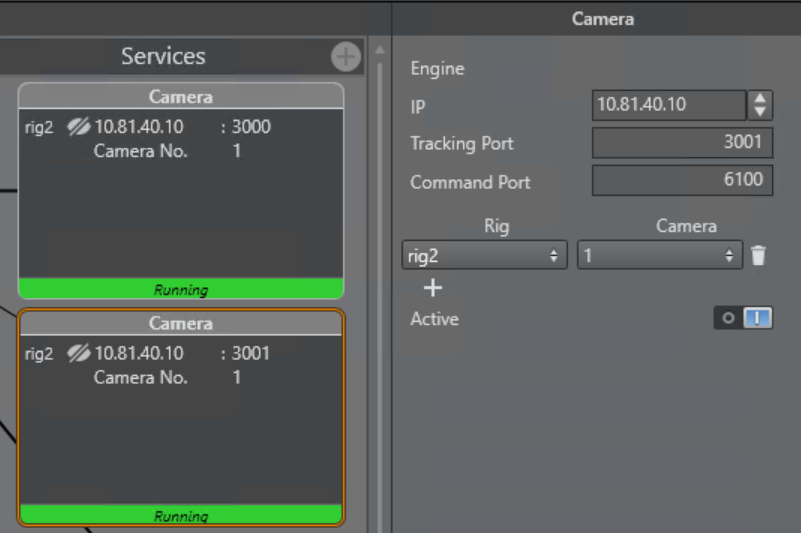This screenshot has height=533, width=801.
Task: Add a new service with plus icon
Action: tap(346, 57)
